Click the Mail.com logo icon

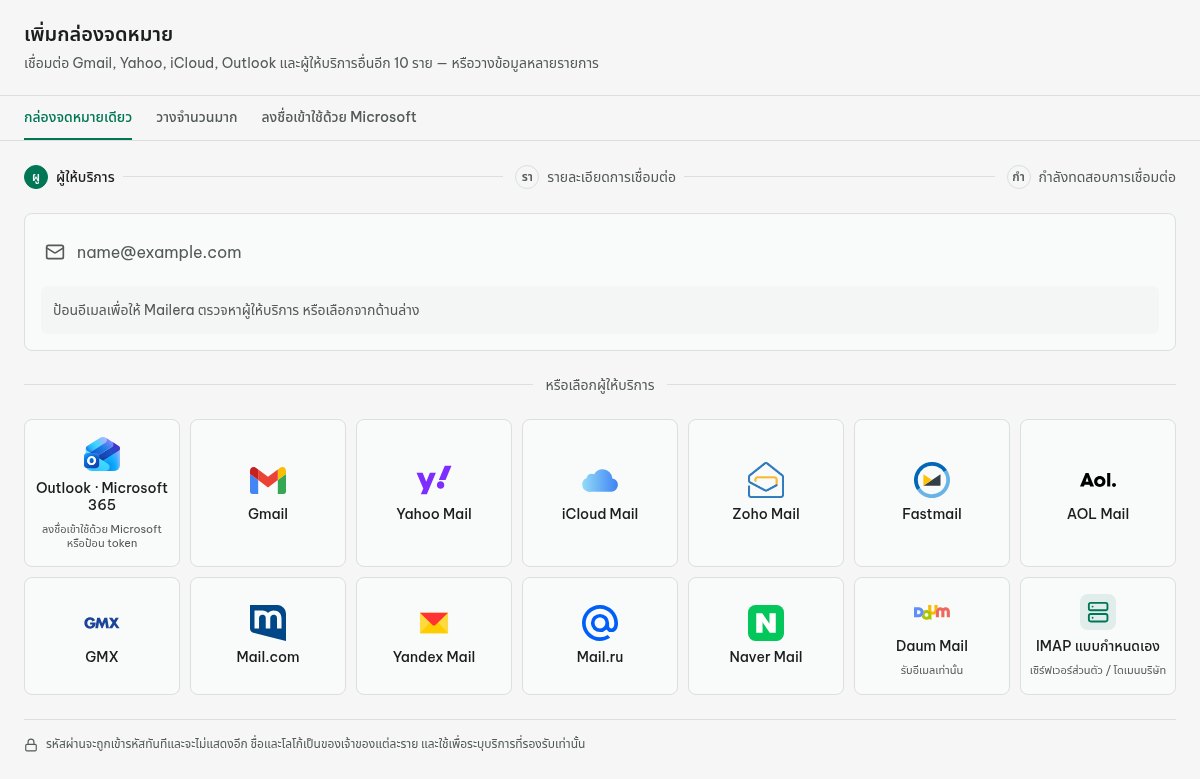(268, 623)
